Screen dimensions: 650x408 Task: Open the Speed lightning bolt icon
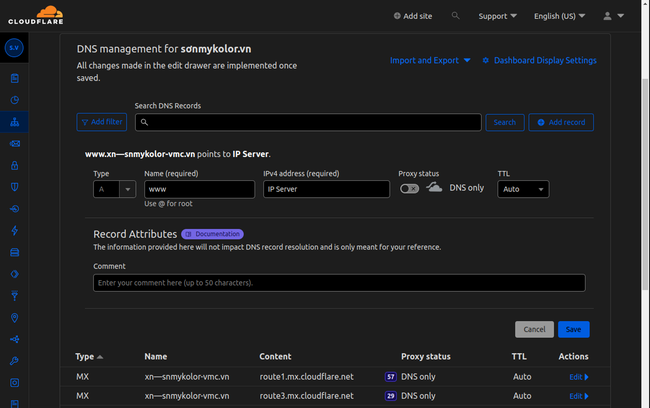point(15,231)
